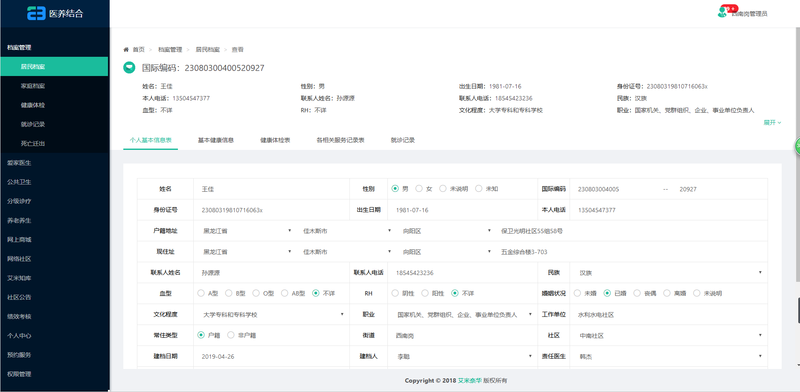Click the home icon in breadcrumb

pos(126,50)
